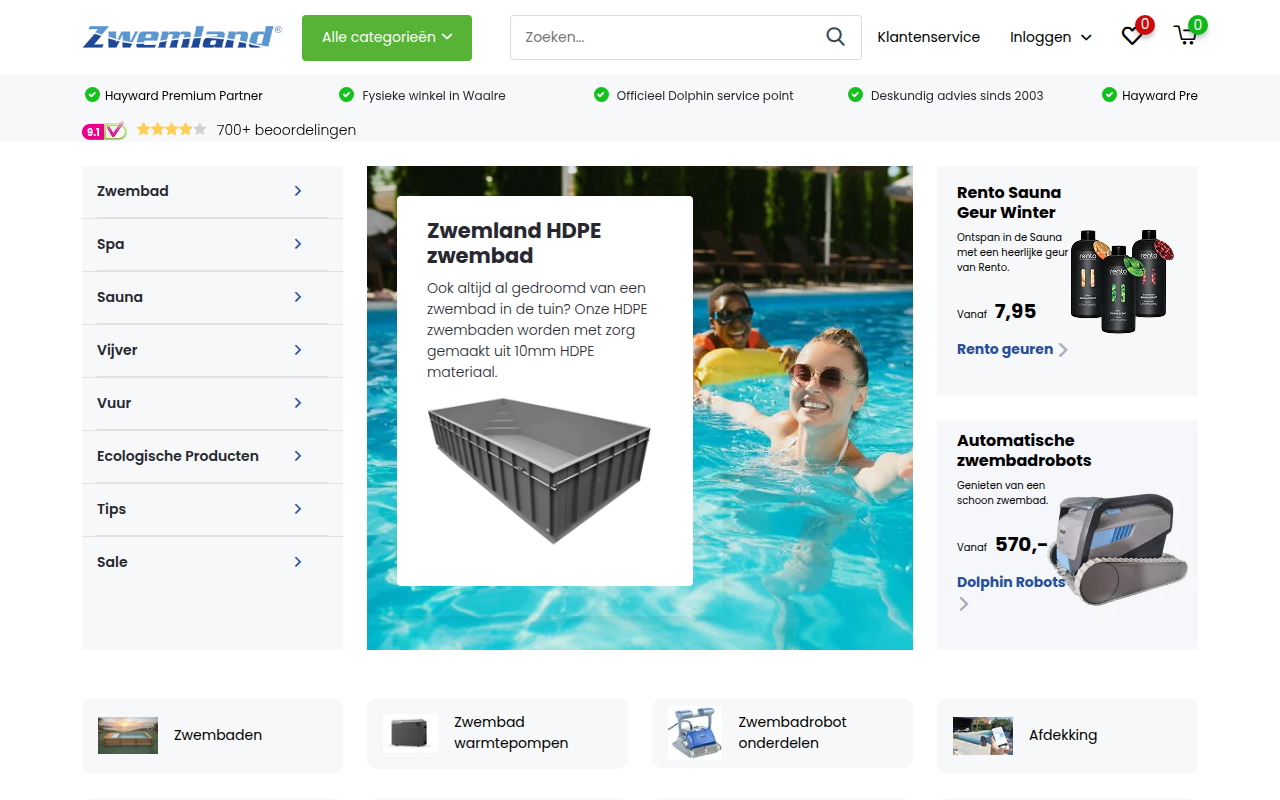Expand the Vijver menu chevron
The image size is (1280, 800).
click(x=298, y=350)
